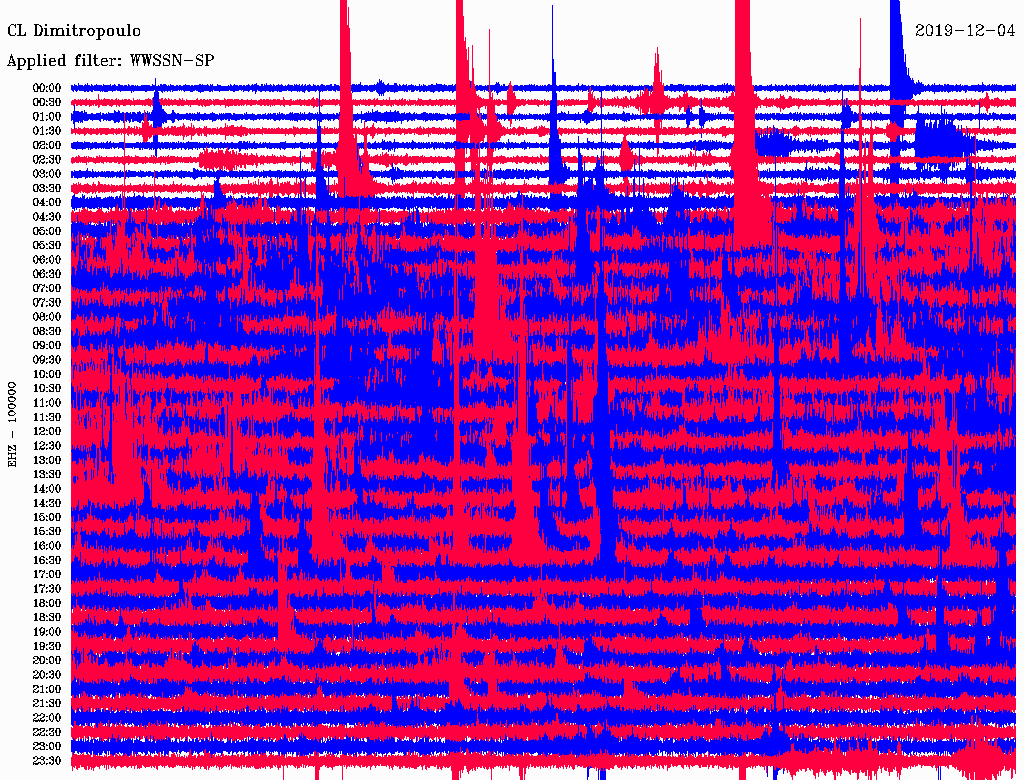Select the 18:00 time label
1024x780 pixels.
(x=46, y=603)
